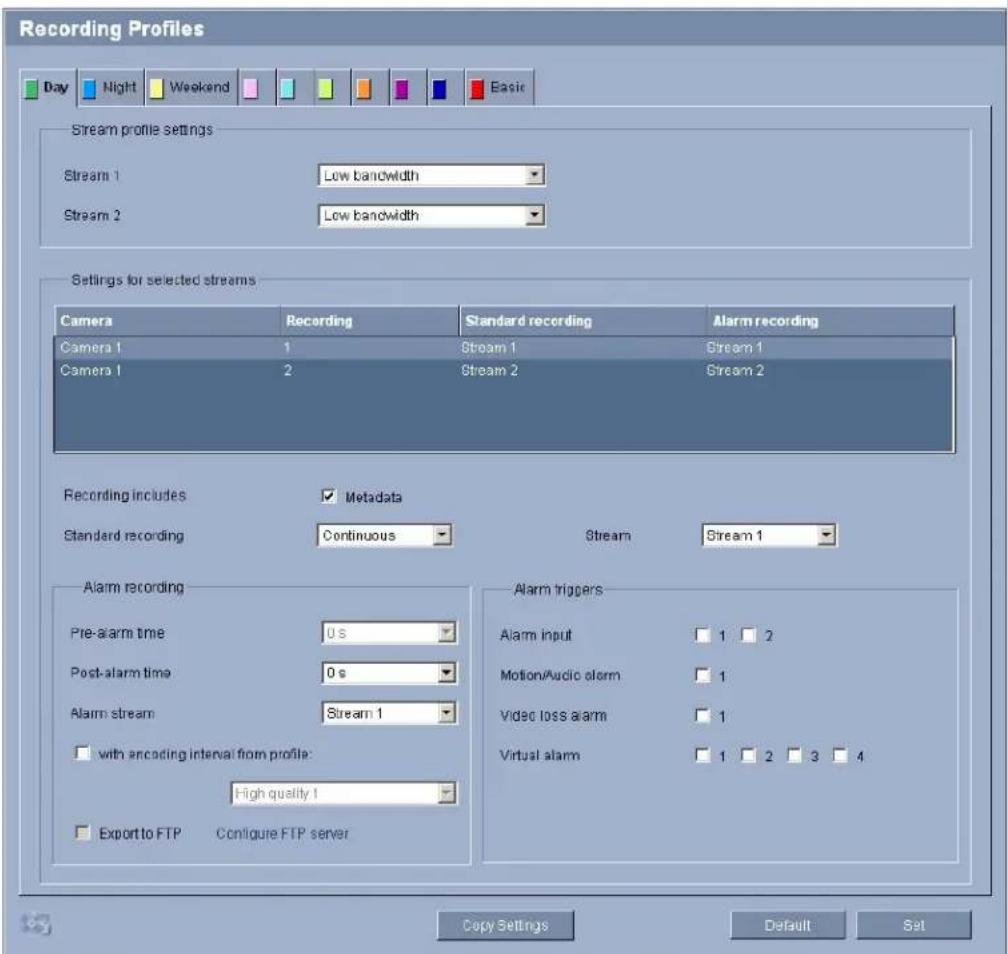Click the Copy Settings button

click(x=505, y=925)
